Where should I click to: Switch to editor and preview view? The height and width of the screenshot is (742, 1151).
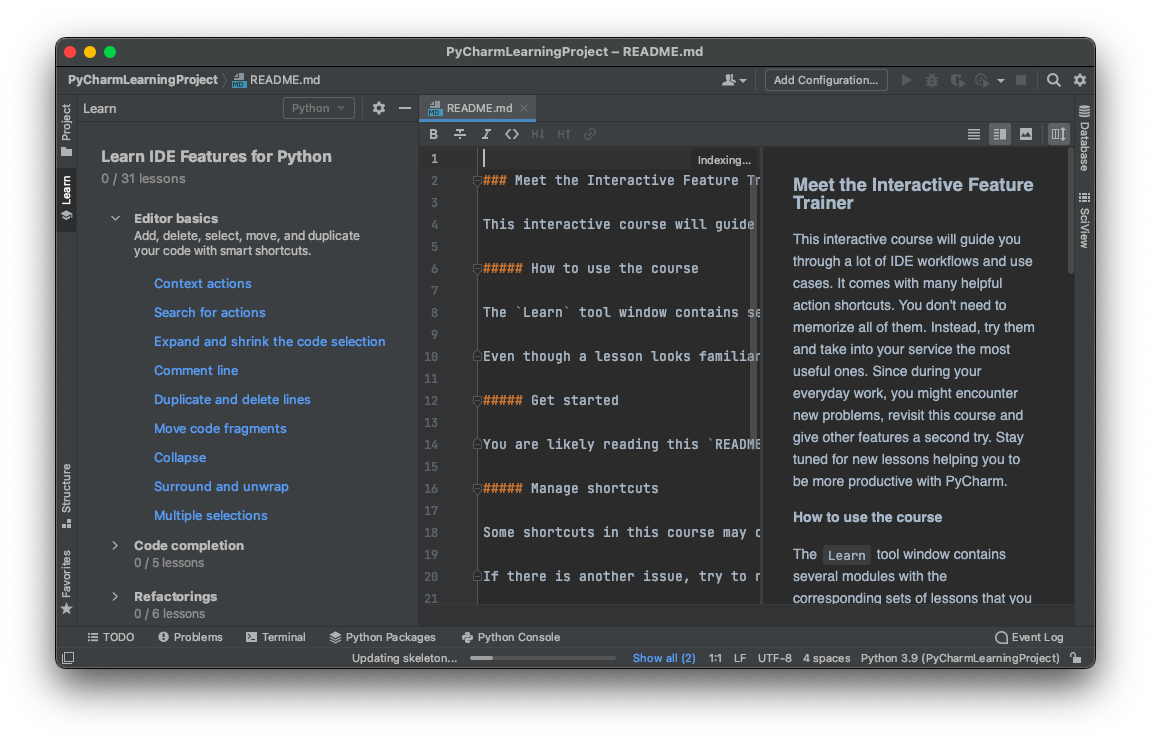1000,134
